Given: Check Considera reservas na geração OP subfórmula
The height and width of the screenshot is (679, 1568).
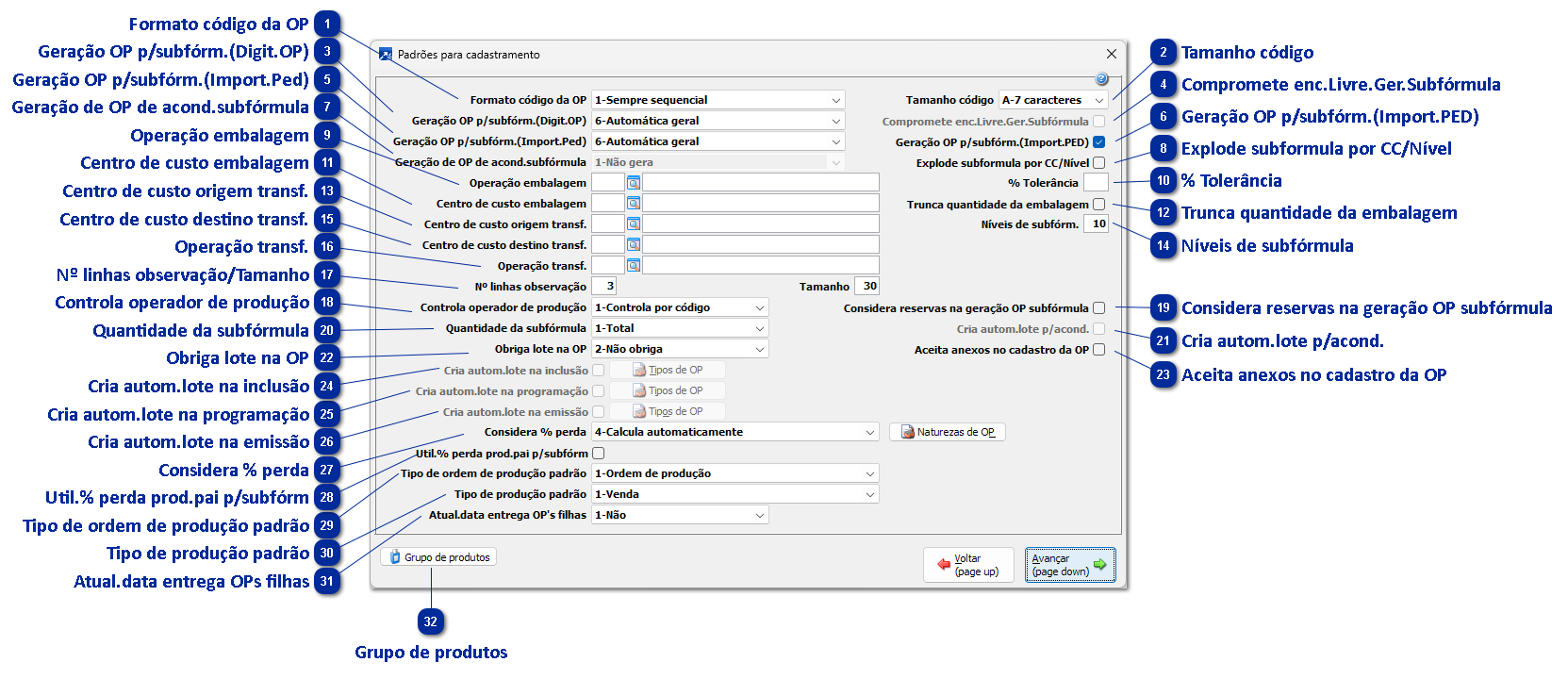Looking at the screenshot, I should 1098,308.
